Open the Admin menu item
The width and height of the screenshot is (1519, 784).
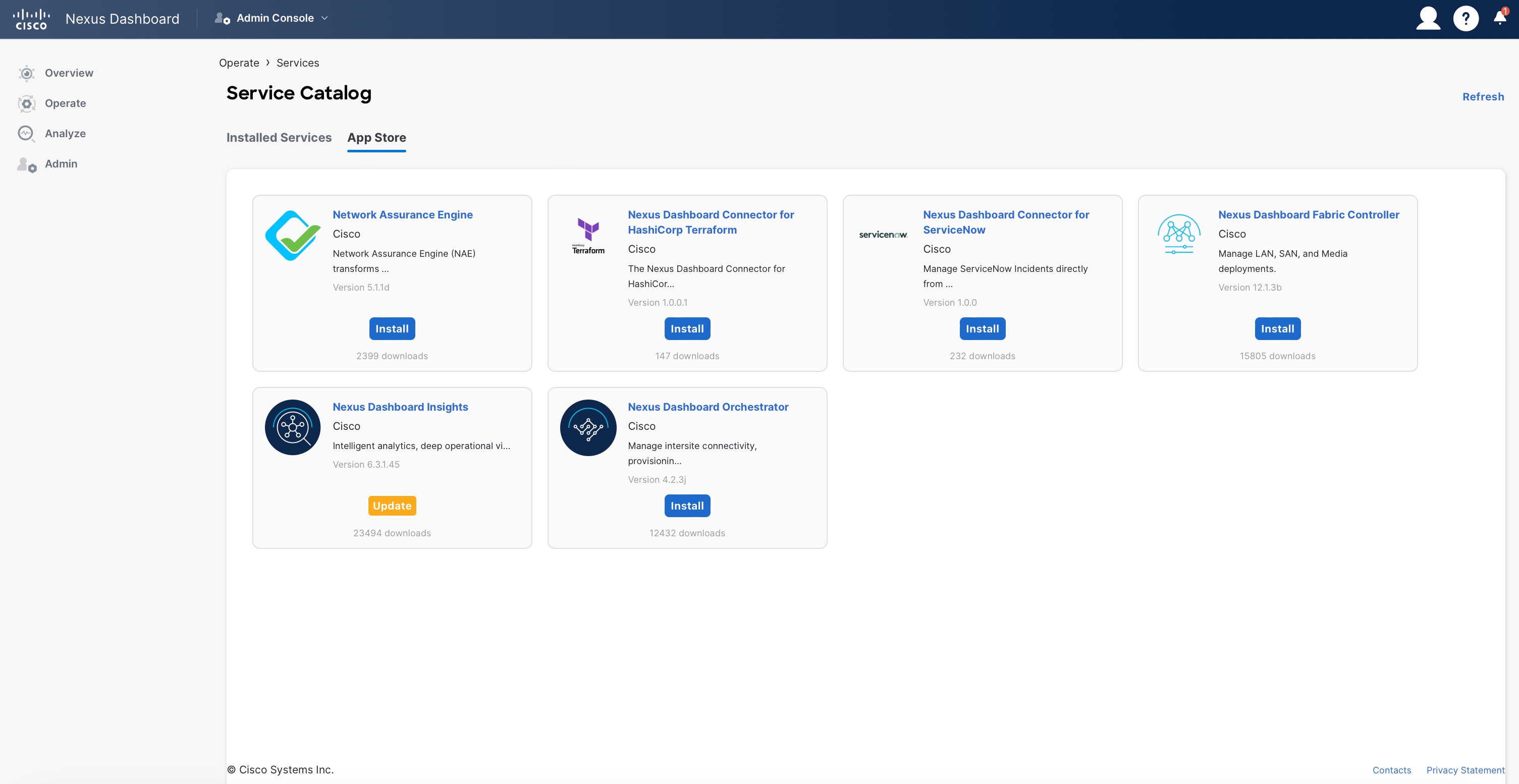coord(61,164)
